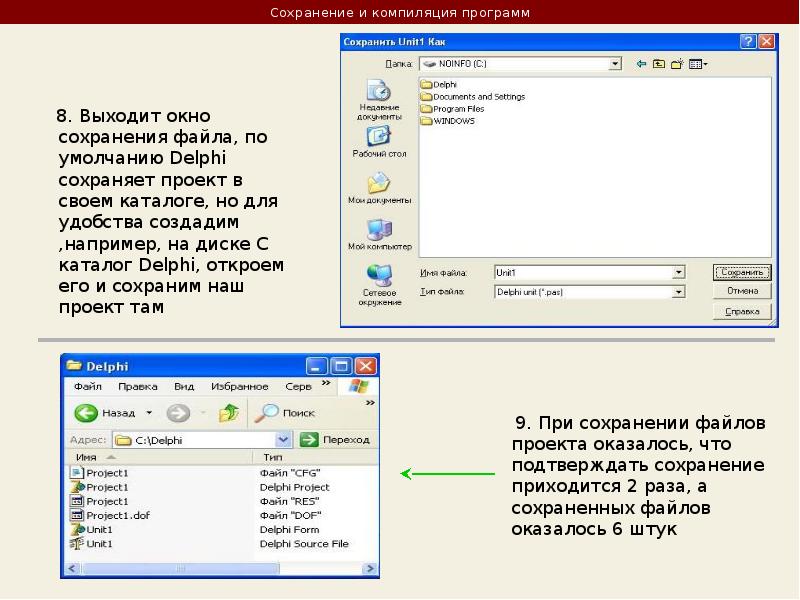Create a new folder with toolbar icon

pyautogui.click(x=677, y=64)
